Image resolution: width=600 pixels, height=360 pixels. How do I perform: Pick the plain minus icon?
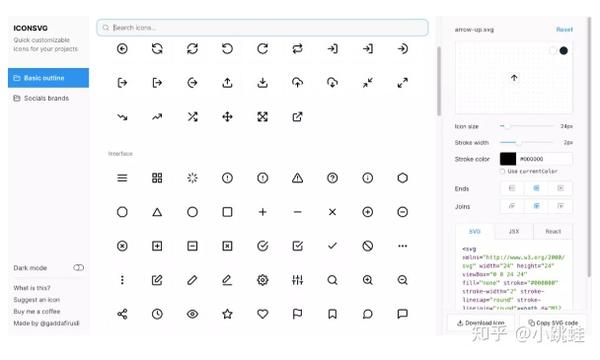297,212
